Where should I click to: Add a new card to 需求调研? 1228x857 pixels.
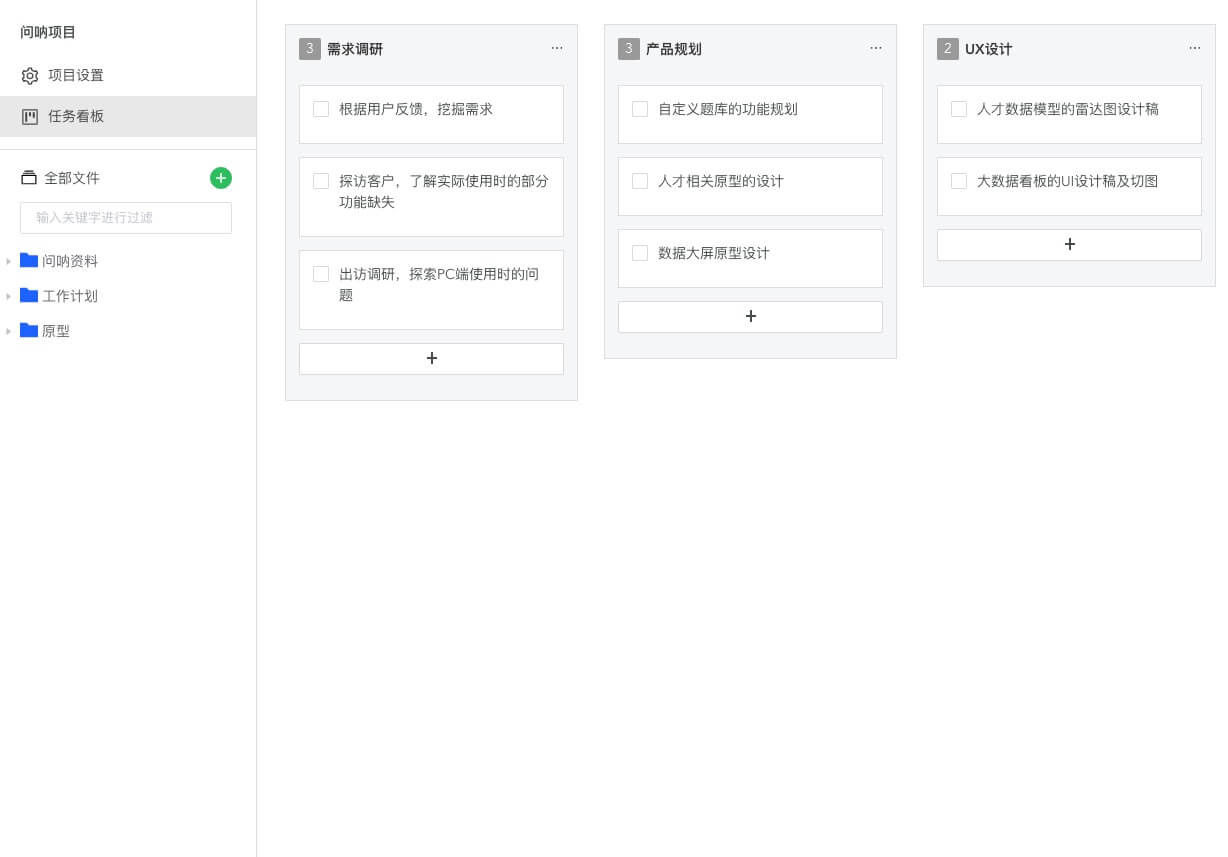point(431,359)
